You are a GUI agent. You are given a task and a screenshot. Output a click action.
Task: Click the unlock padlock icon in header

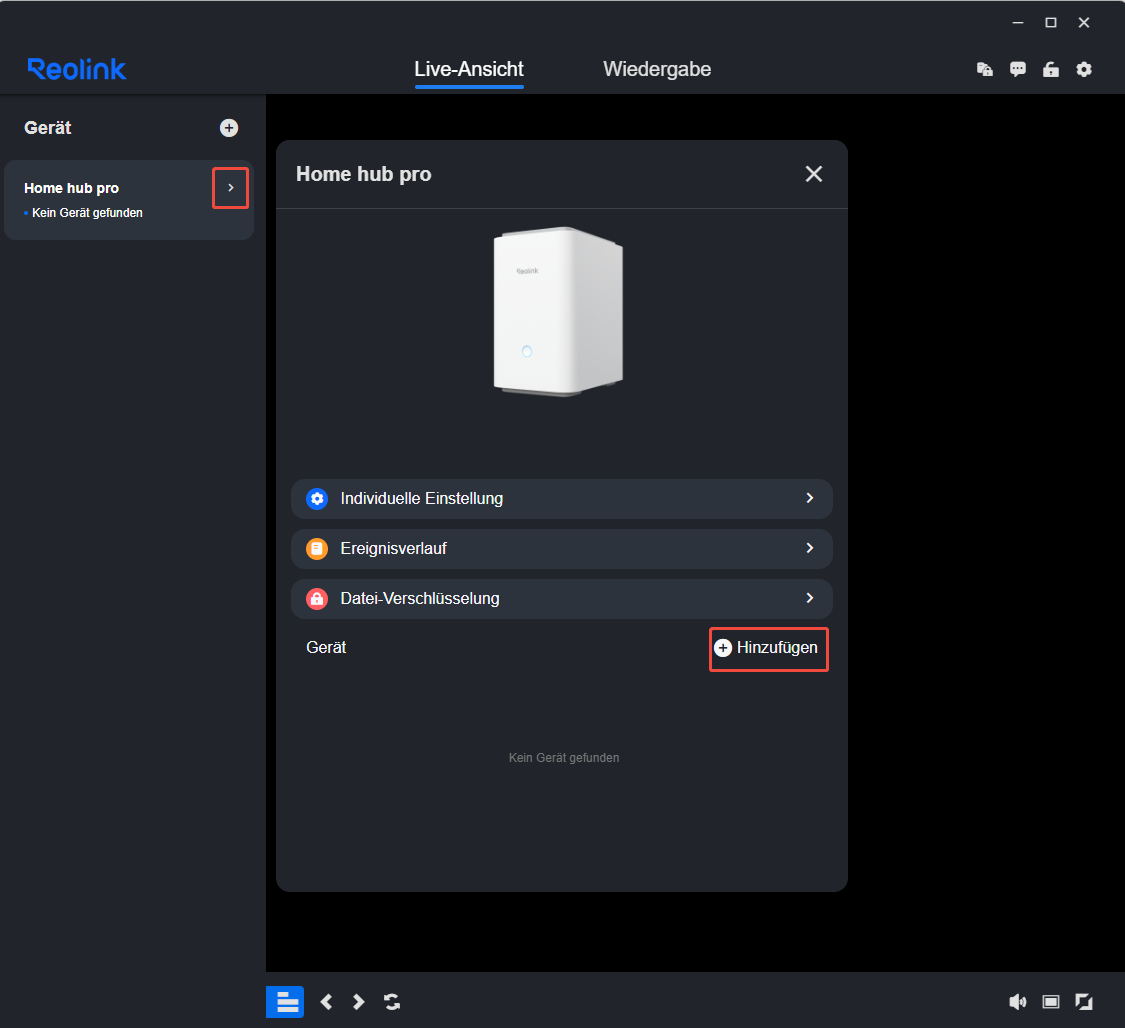tap(1050, 69)
